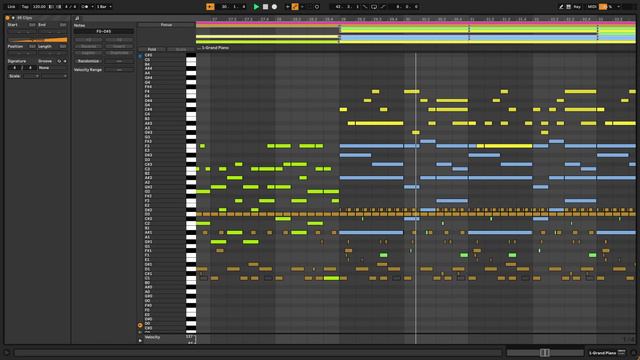Open the automation arm dropdown arrow
This screenshot has width=640, height=360.
[x=302, y=7]
